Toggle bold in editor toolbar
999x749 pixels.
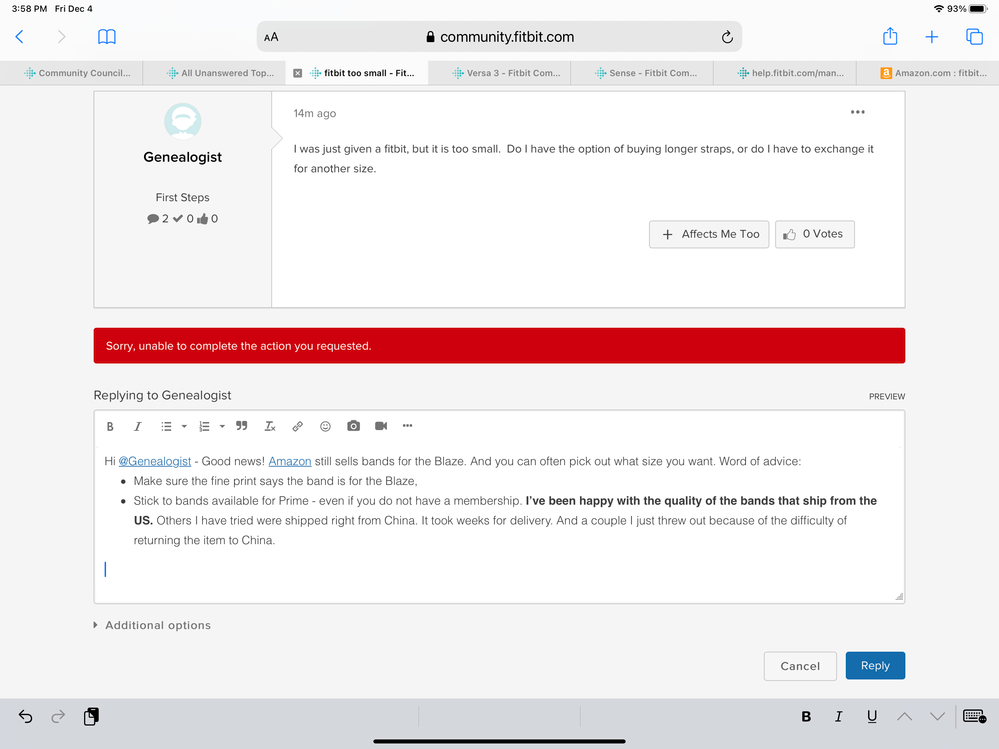[x=110, y=427]
